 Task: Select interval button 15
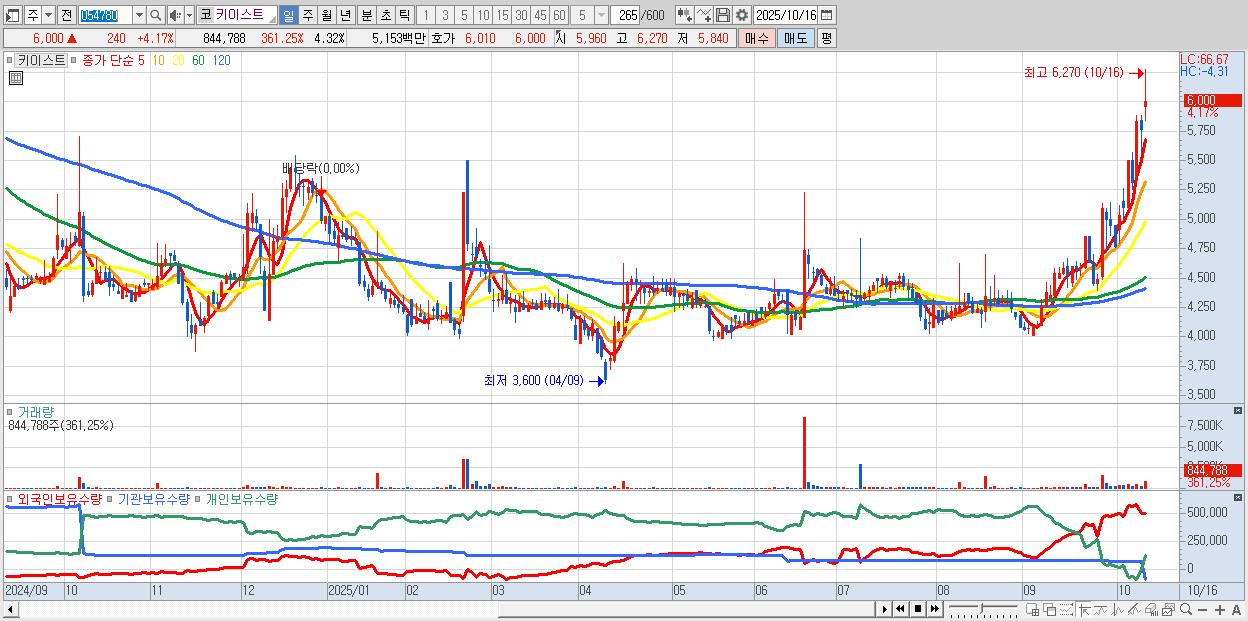point(502,15)
